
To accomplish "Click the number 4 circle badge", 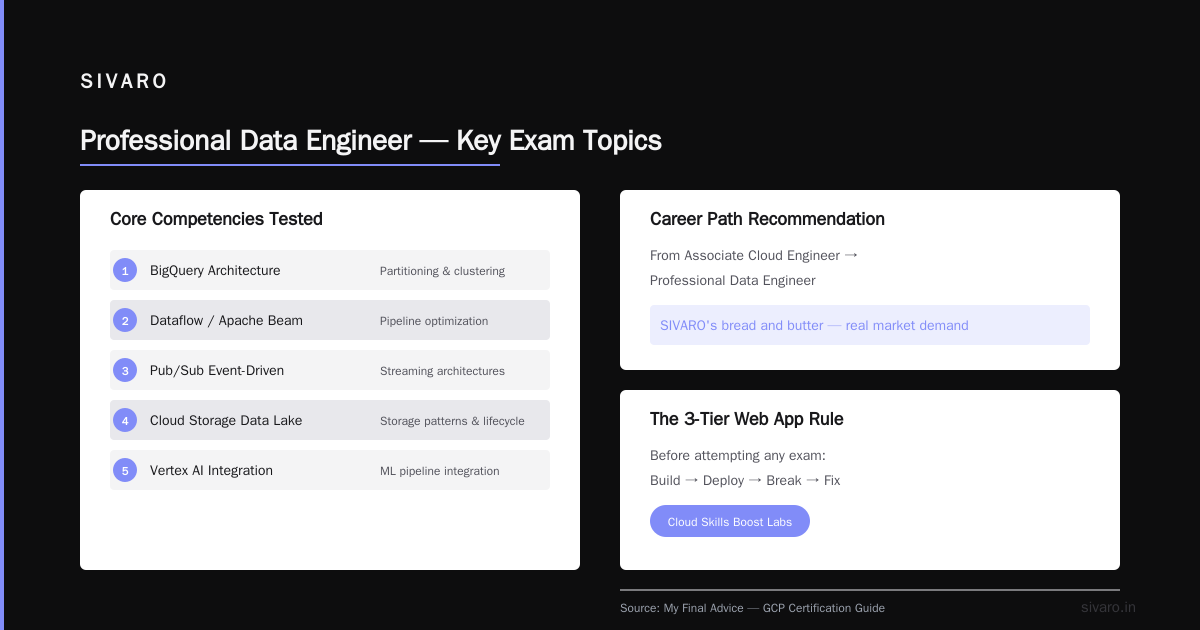I will (x=125, y=420).
